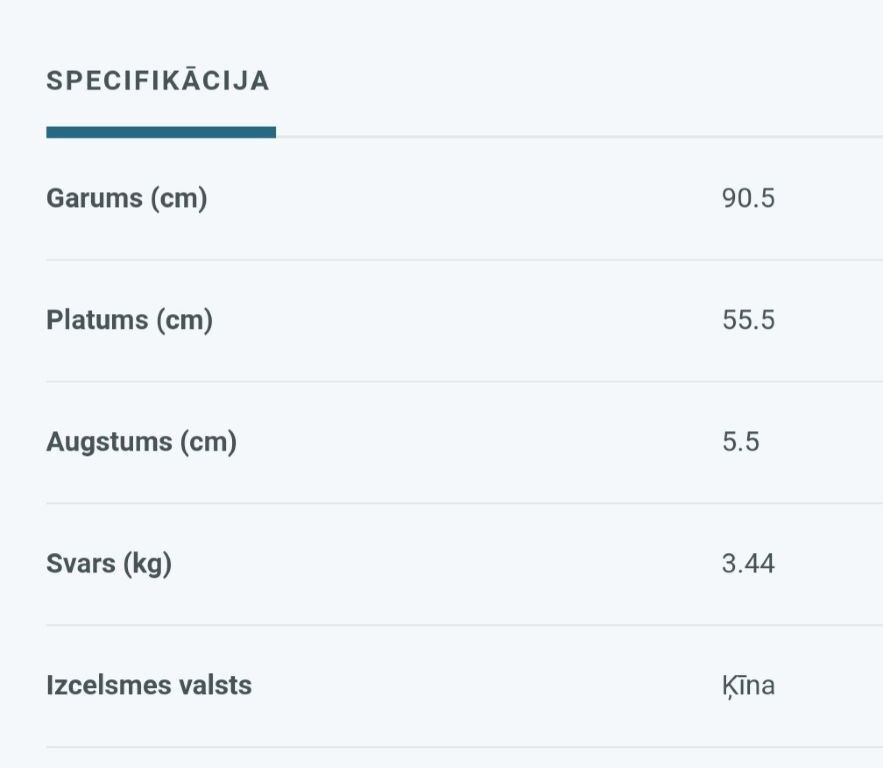Click the Izcelsmes valsts label

pyautogui.click(x=149, y=685)
